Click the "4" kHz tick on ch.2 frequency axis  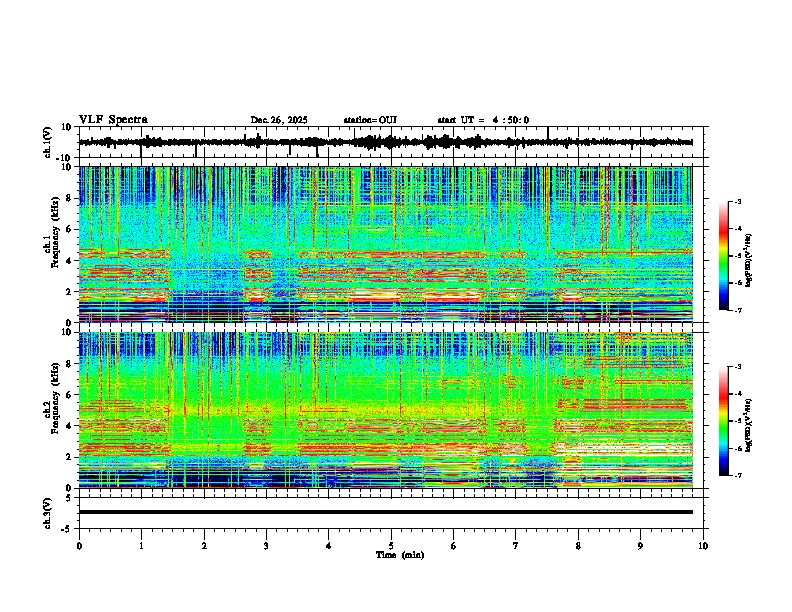pos(69,426)
